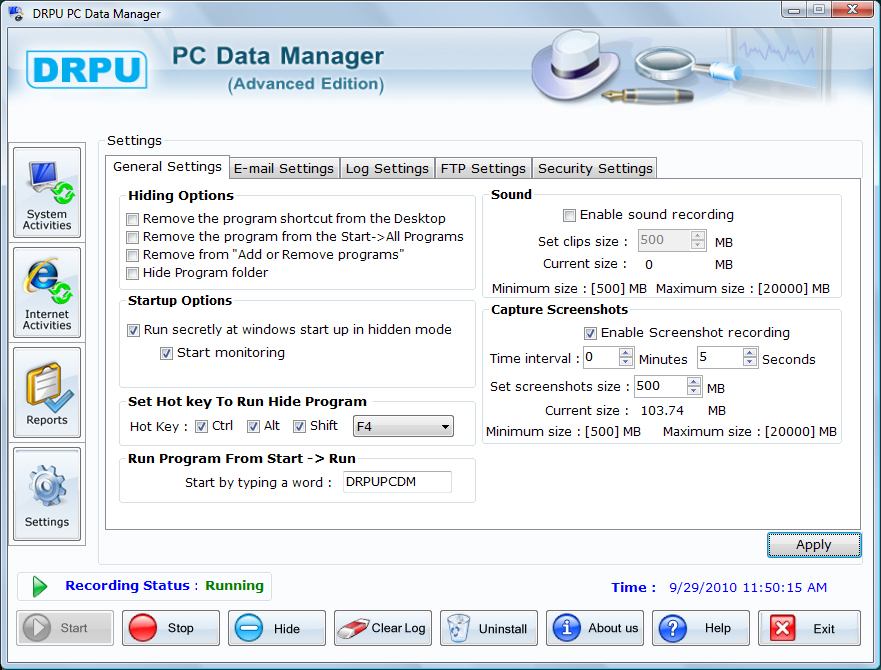Screen dimensions: 881x670
Task: Minimize the DRPU PC Data Manager window
Action: [x=794, y=10]
